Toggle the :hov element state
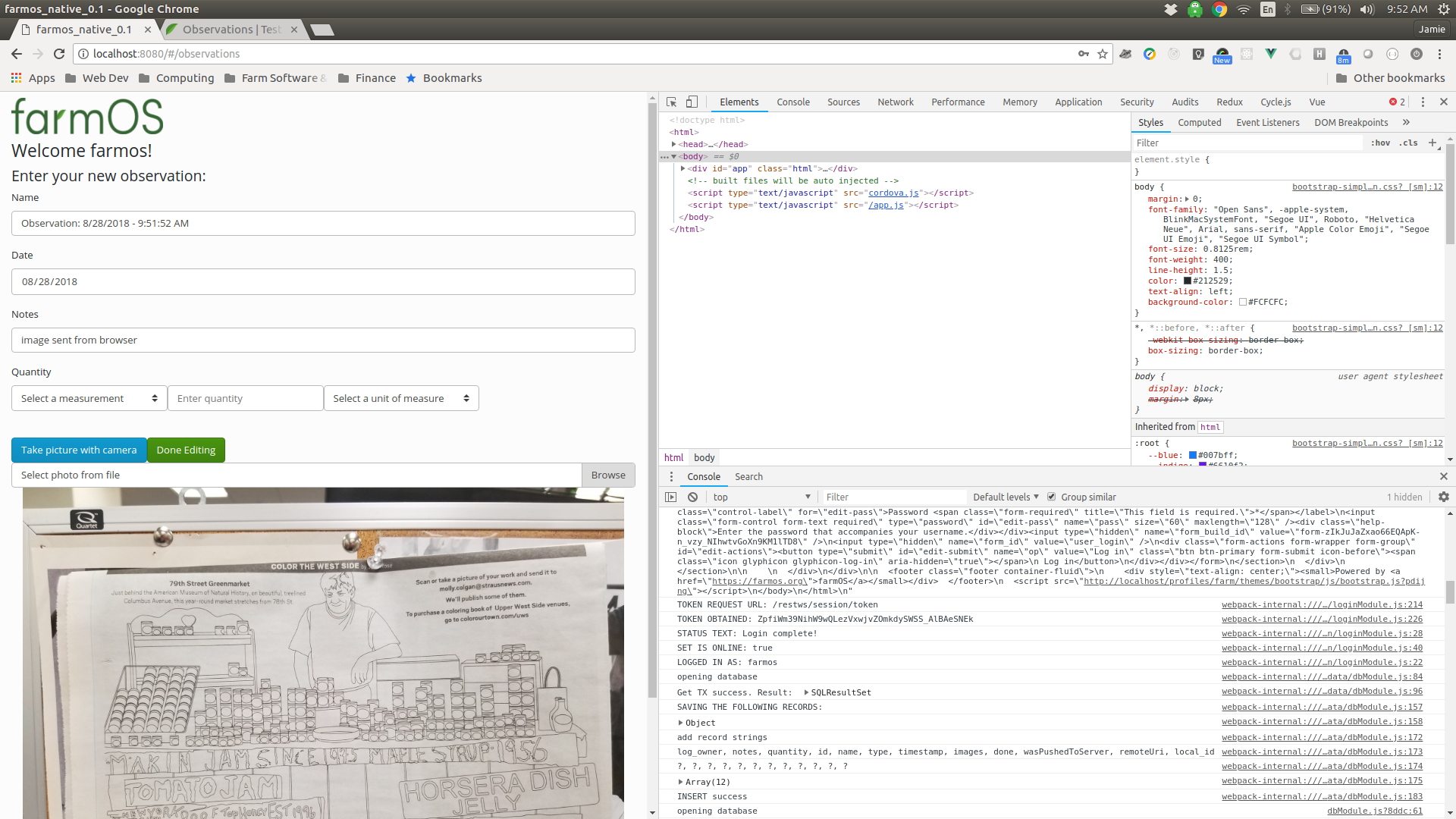This screenshot has width=1456, height=819. pyautogui.click(x=1380, y=143)
